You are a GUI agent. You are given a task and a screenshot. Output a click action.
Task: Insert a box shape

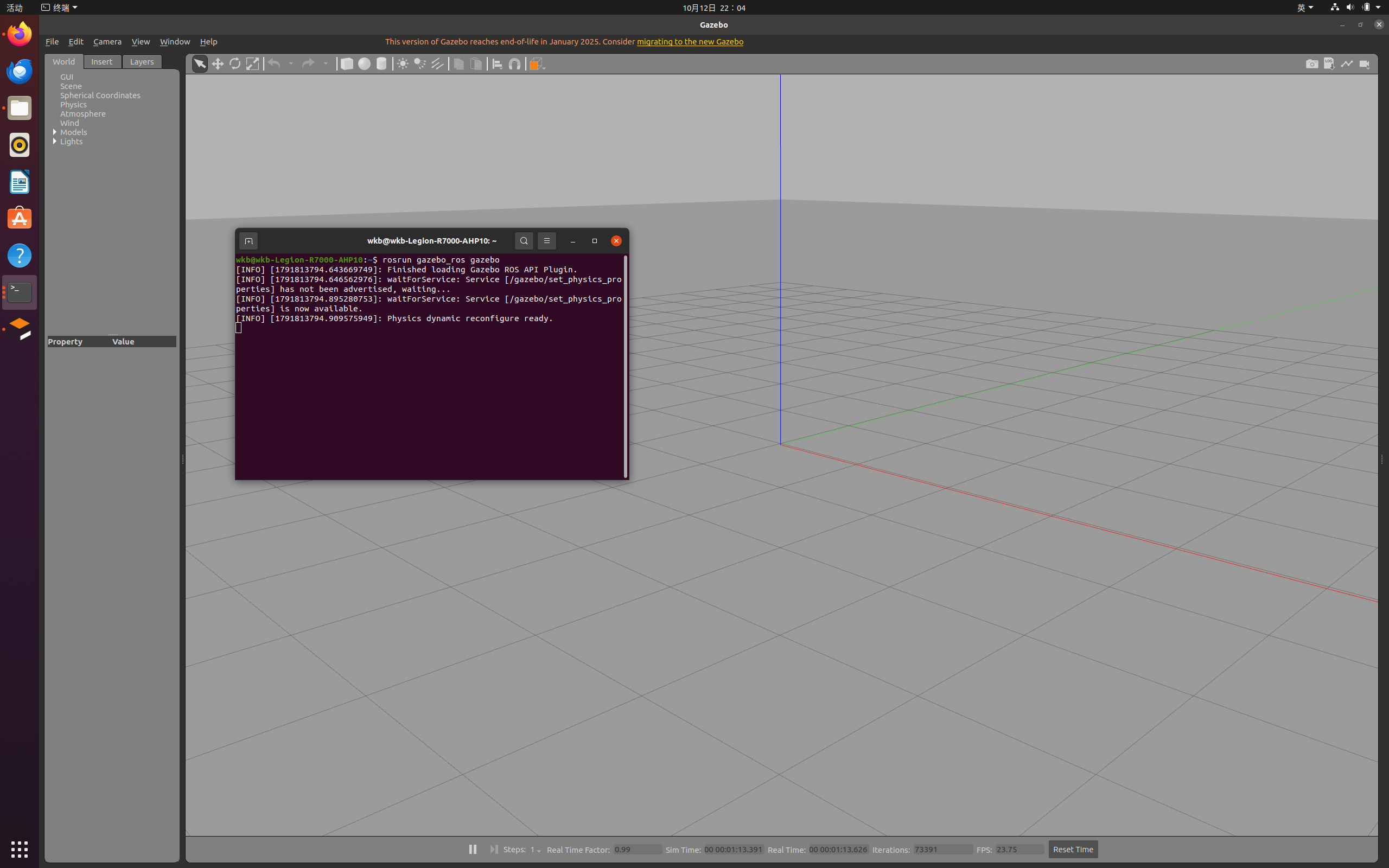click(347, 63)
